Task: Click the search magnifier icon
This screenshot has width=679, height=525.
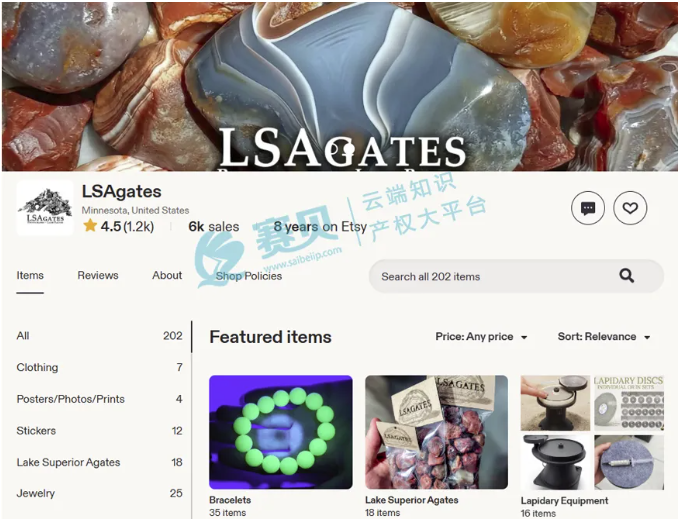Action: click(626, 275)
